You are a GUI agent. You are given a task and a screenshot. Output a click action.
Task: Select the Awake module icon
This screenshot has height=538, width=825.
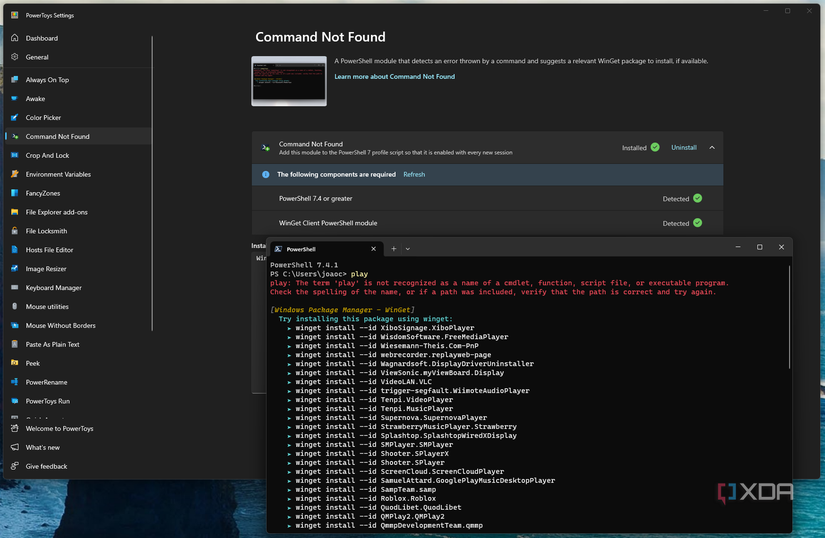click(15, 98)
